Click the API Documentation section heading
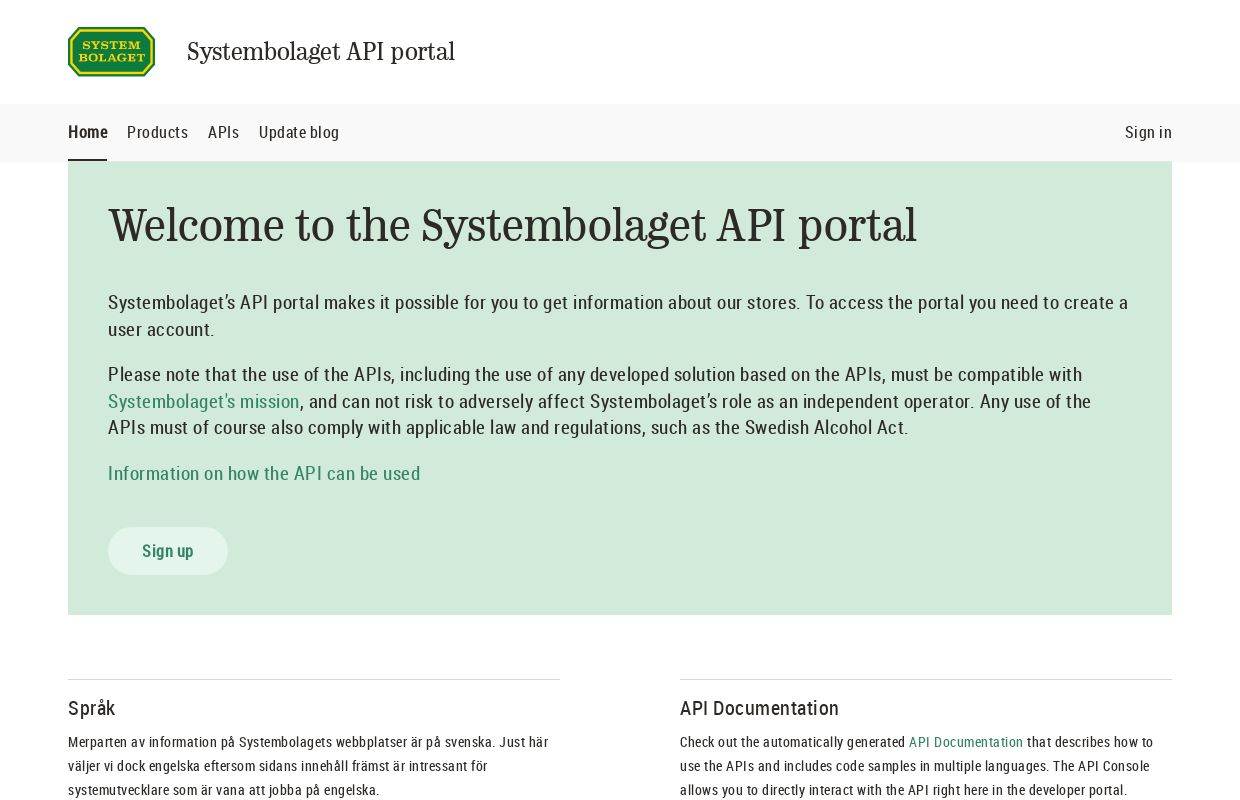Viewport: 1240px width, 800px height. [759, 708]
